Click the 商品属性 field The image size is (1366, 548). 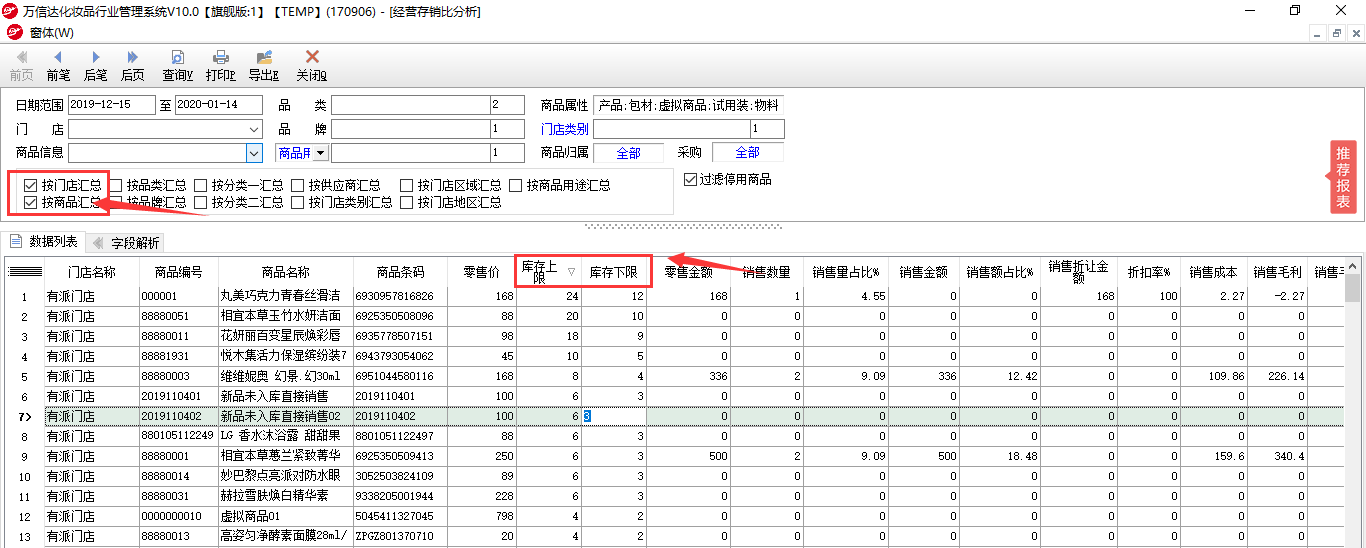[x=688, y=105]
